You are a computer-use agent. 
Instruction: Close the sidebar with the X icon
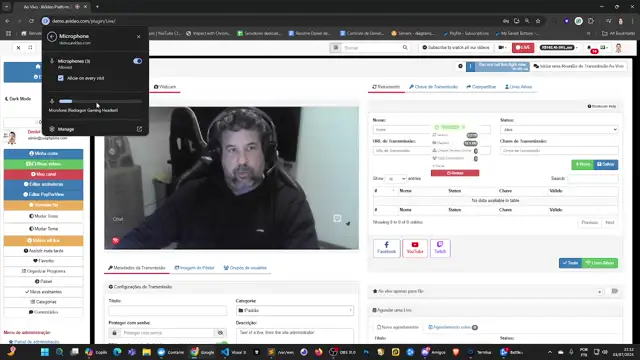18,48
